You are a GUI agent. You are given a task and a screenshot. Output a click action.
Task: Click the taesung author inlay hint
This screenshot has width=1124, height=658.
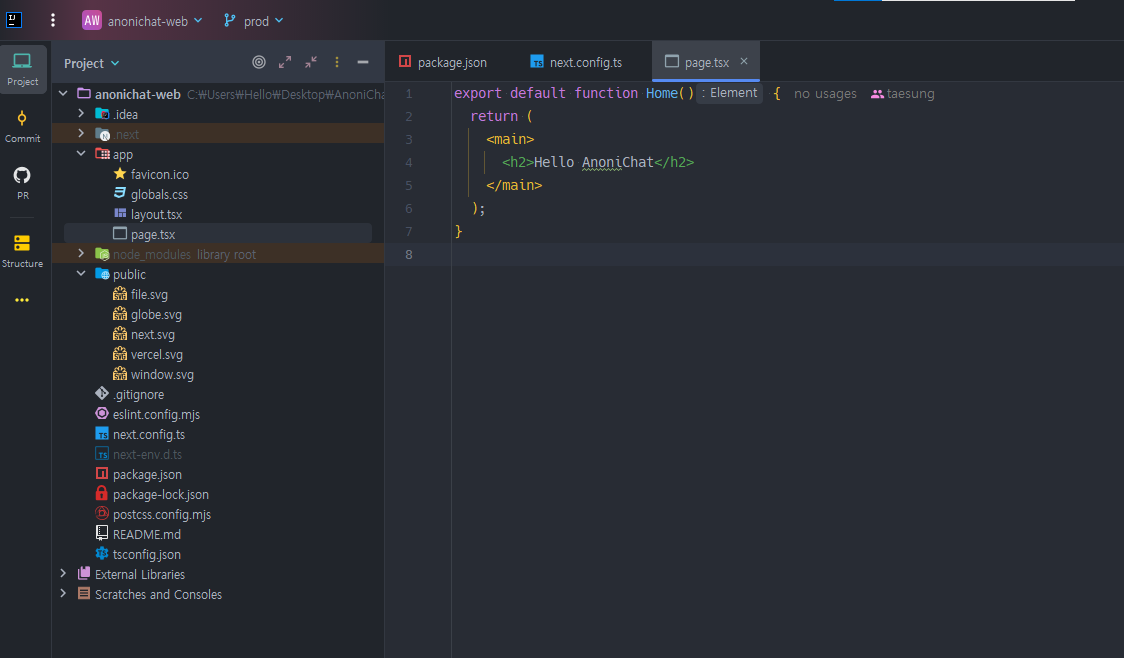[x=902, y=93]
